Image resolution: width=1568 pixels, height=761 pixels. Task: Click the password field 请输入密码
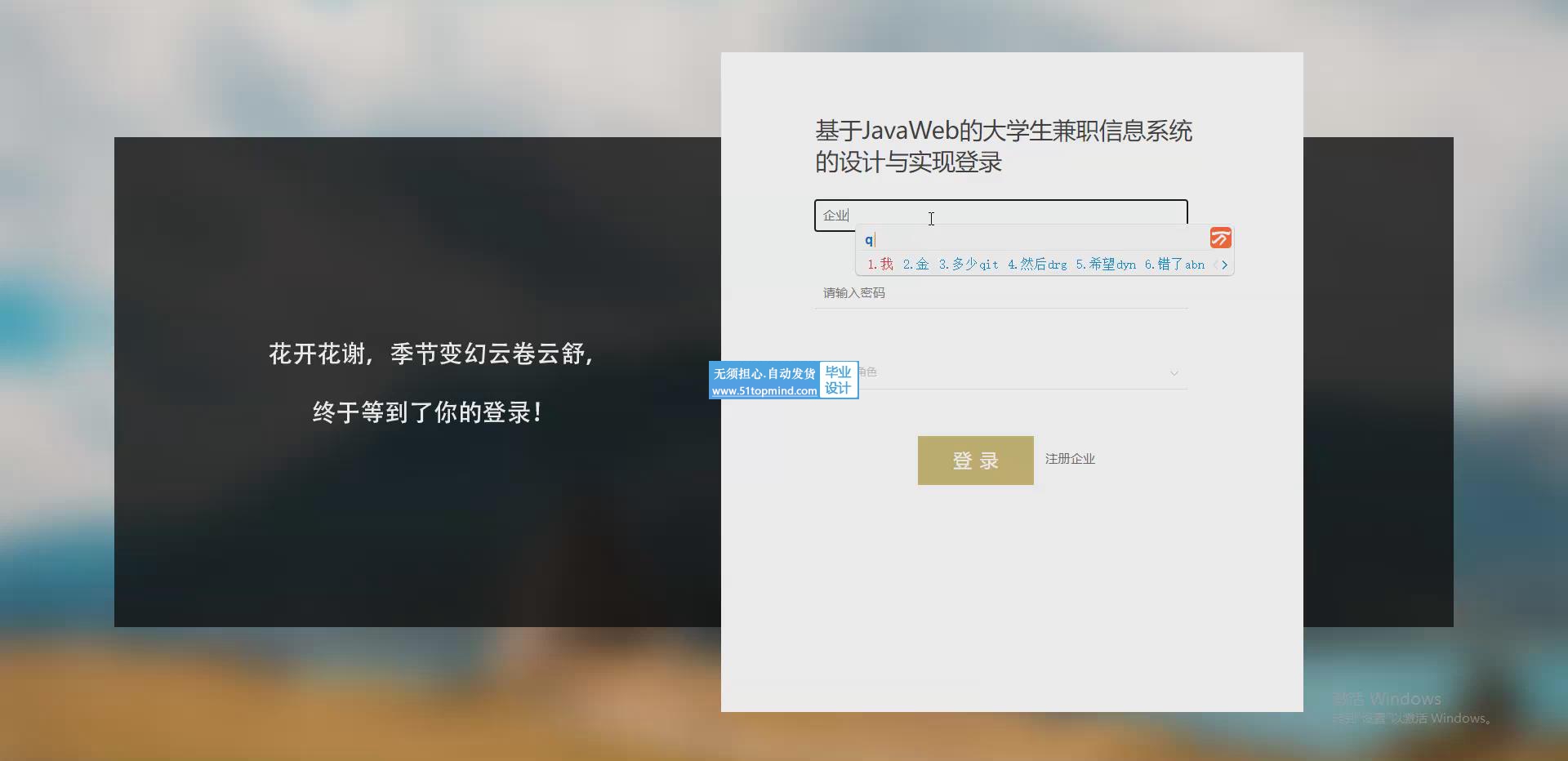coord(1001,293)
